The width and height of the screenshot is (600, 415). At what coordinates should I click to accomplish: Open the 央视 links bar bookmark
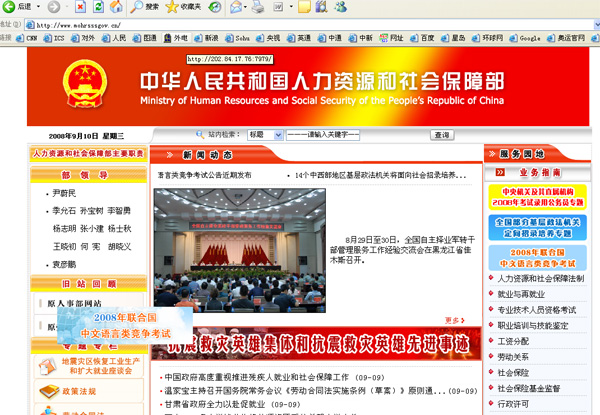pos(268,38)
